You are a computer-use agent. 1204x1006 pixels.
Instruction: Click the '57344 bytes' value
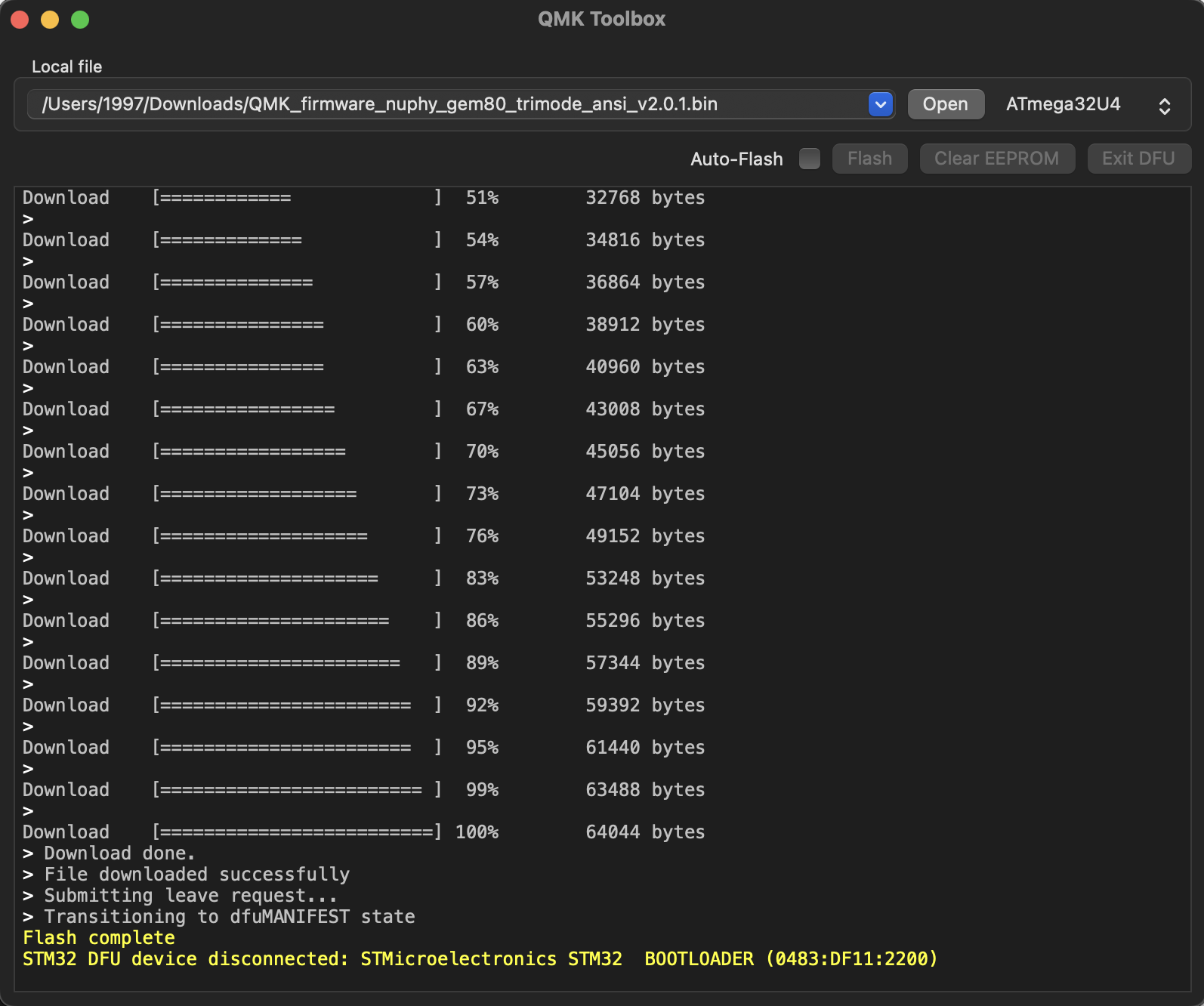[x=646, y=663]
